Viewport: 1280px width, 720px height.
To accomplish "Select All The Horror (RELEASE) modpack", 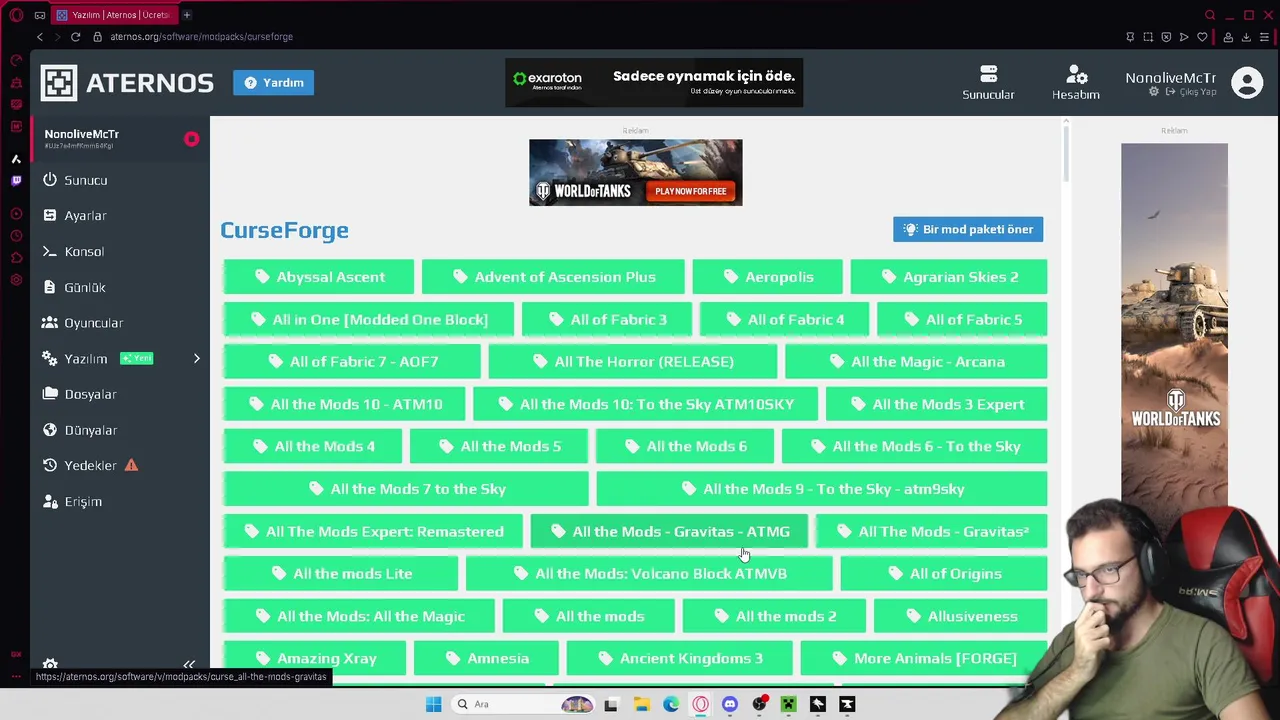I will [x=632, y=362].
